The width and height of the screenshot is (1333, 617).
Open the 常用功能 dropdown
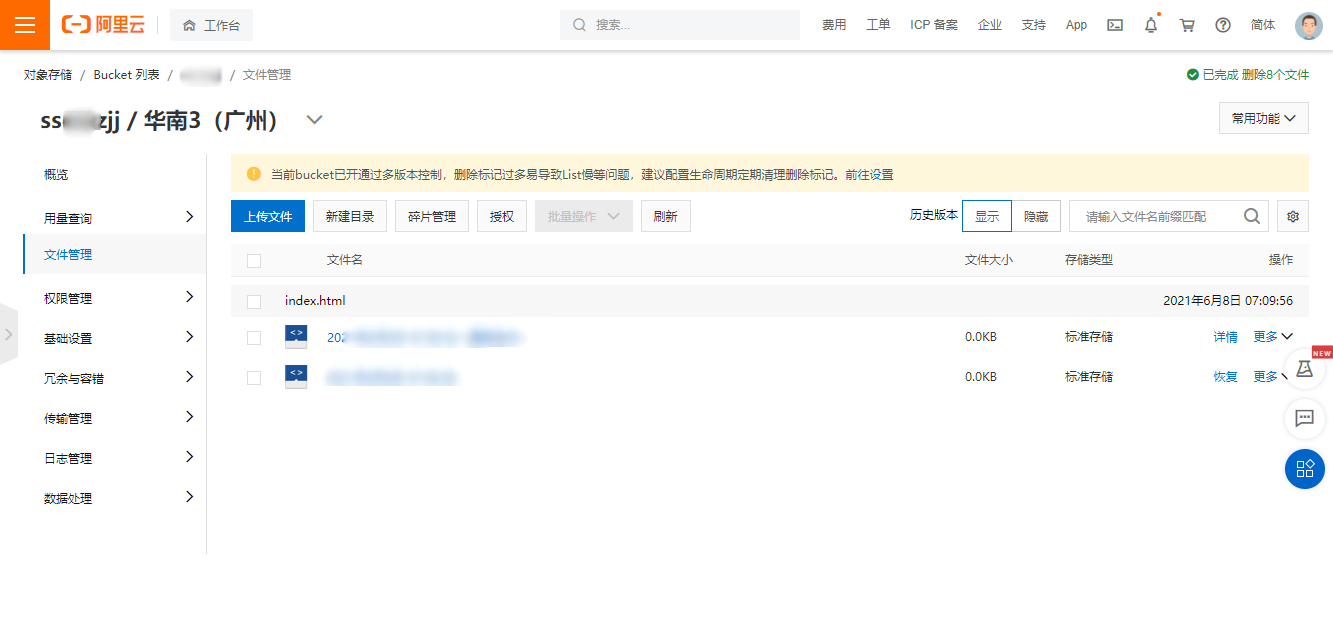pyautogui.click(x=1264, y=118)
